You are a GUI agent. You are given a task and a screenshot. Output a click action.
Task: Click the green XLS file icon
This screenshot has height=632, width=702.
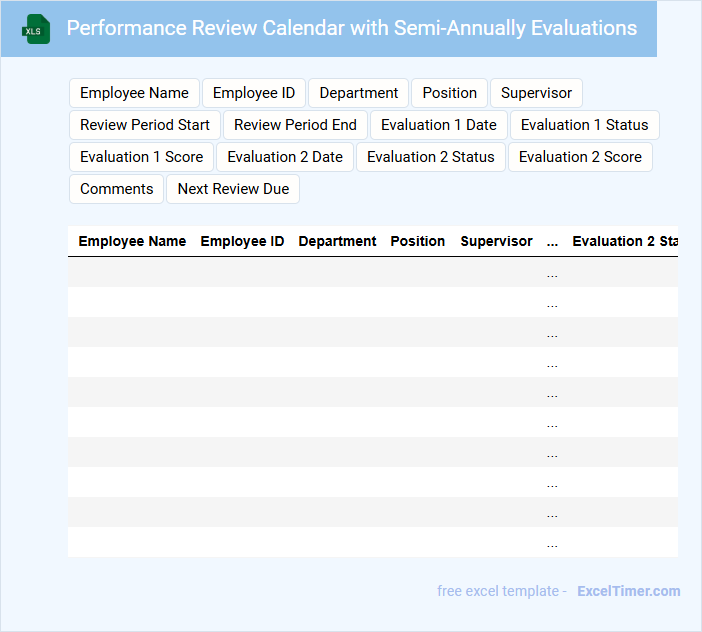pos(36,29)
